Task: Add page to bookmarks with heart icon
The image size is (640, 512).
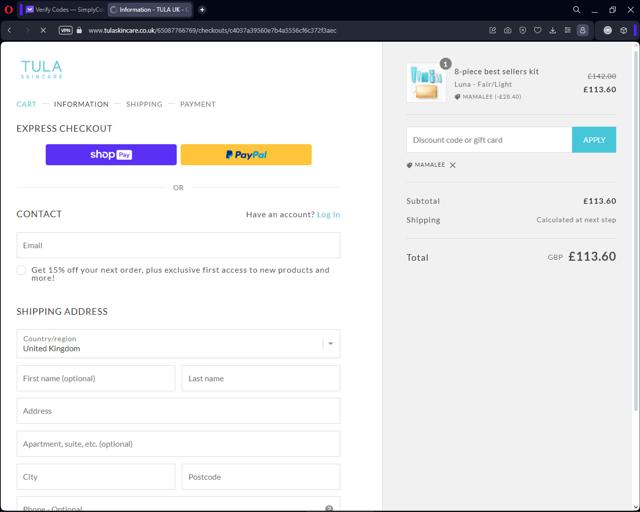Action: (538, 30)
